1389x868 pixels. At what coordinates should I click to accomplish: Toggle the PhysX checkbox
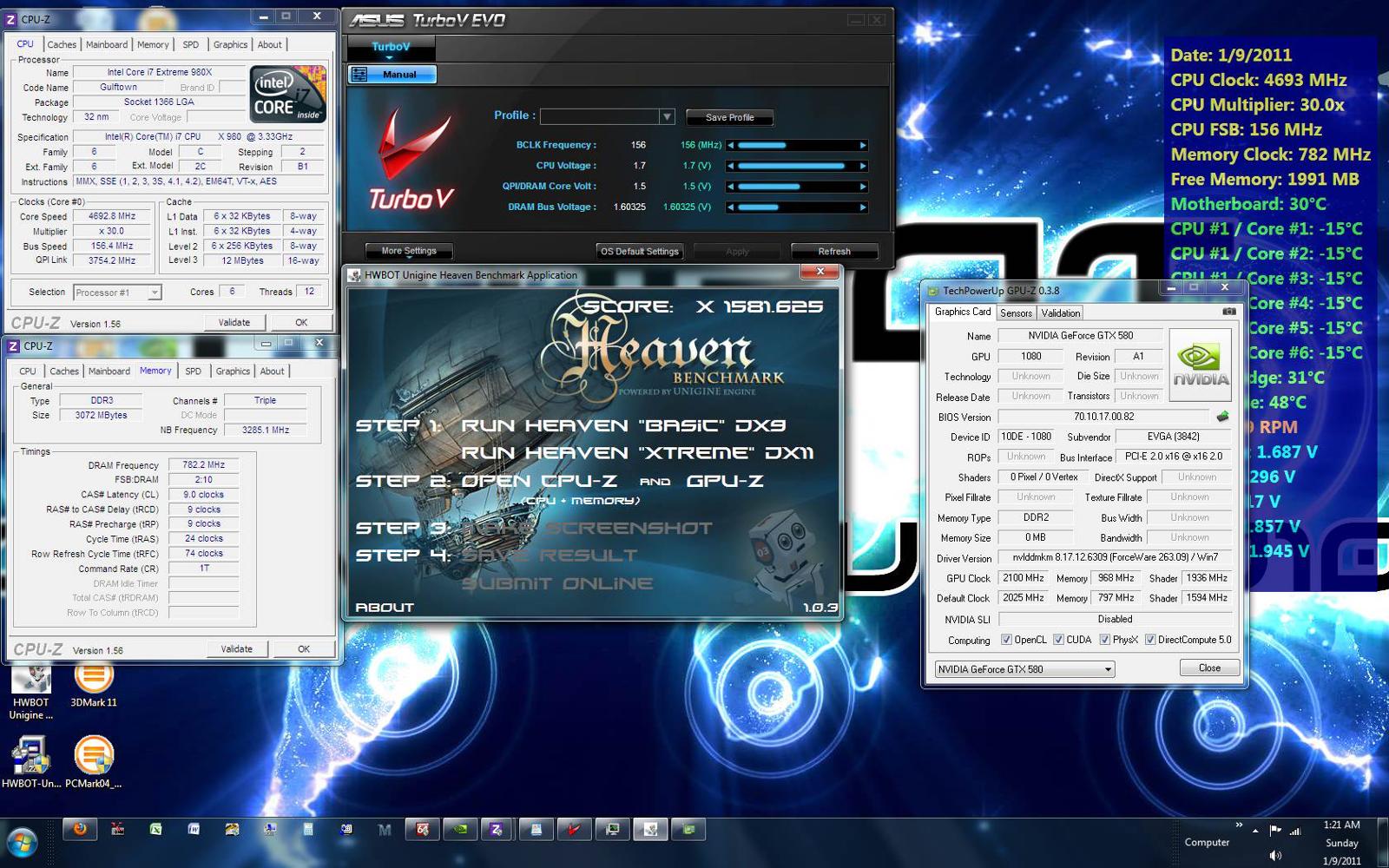[x=1104, y=640]
